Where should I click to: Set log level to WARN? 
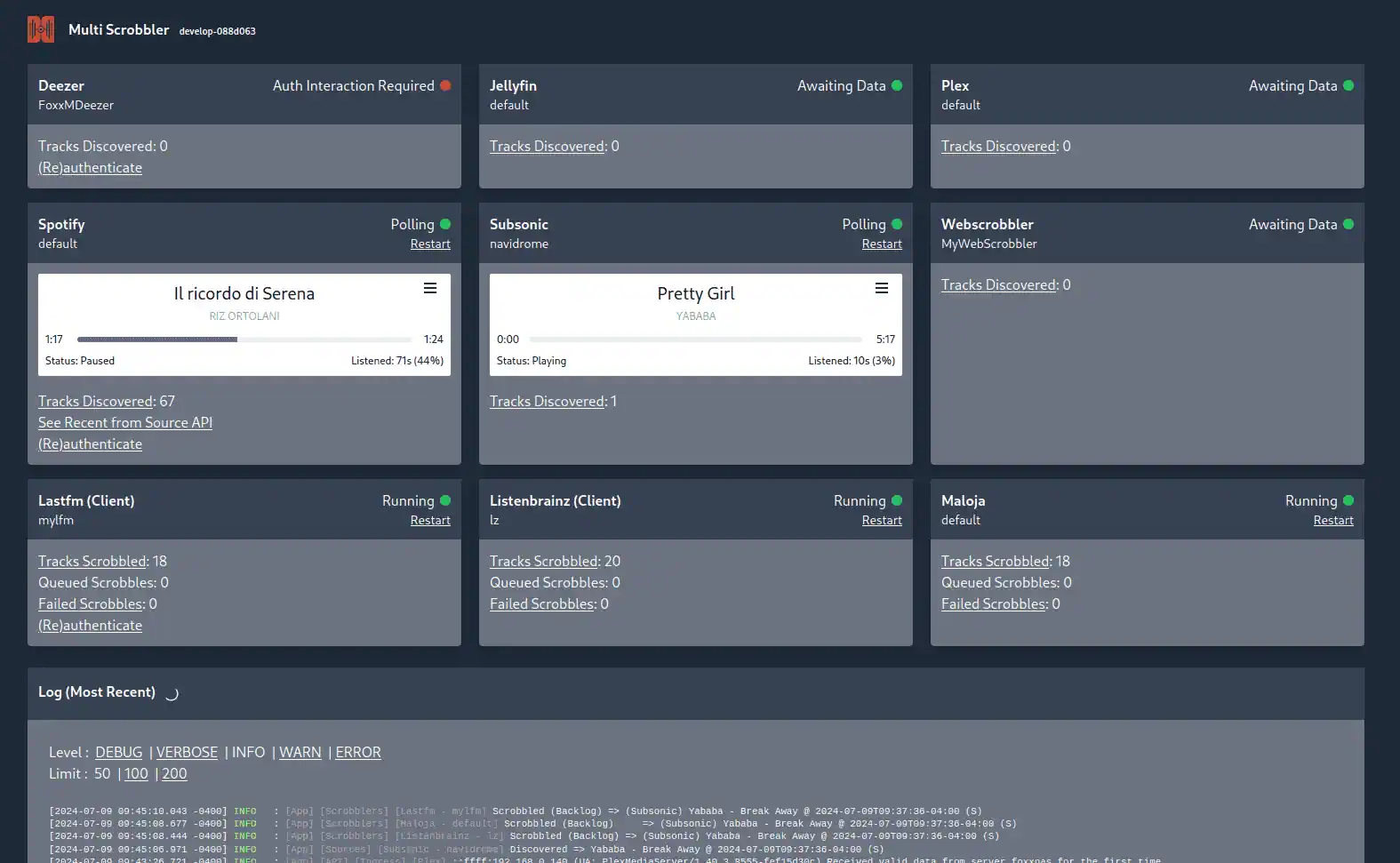tap(300, 752)
